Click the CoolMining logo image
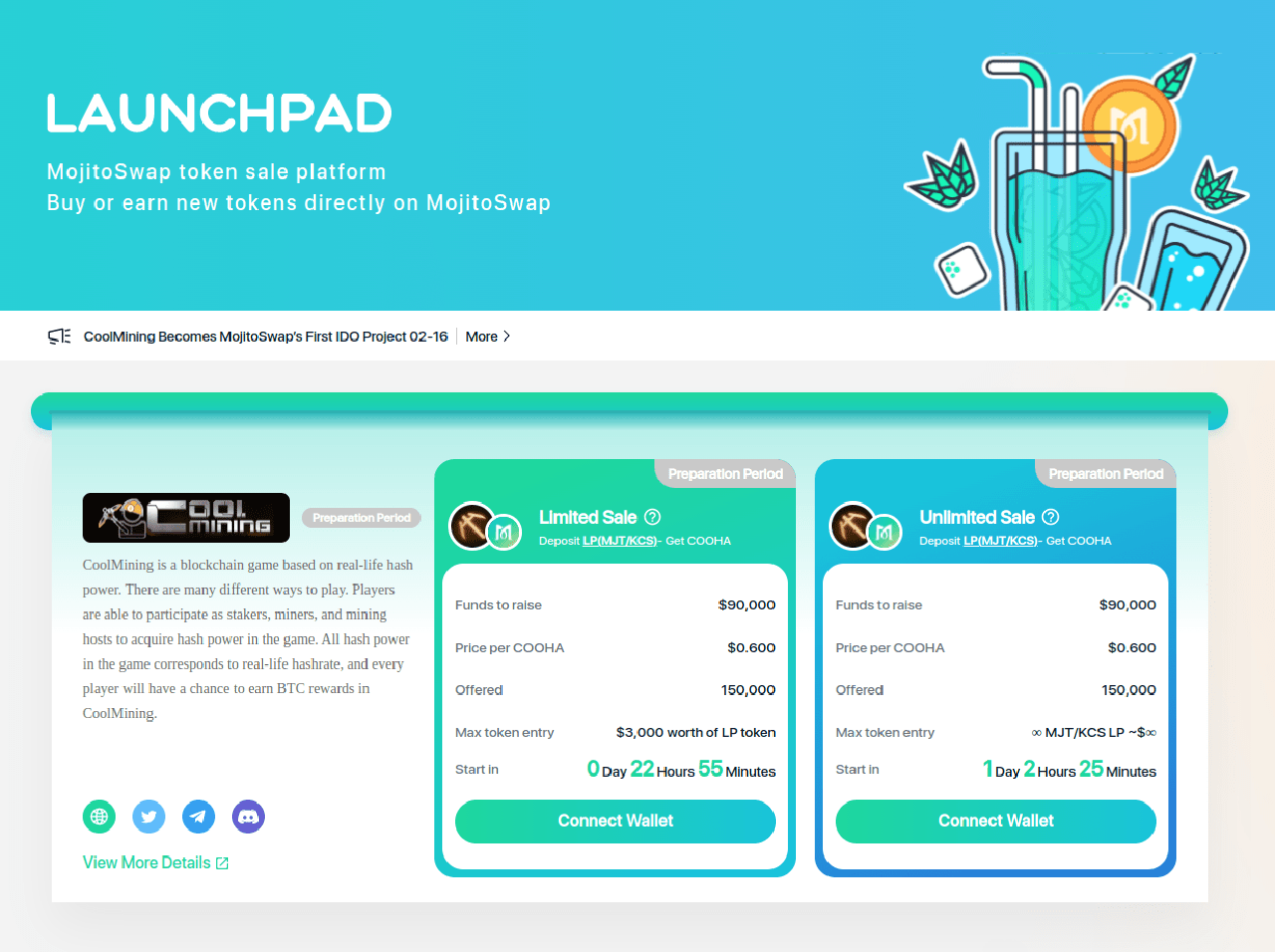This screenshot has width=1275, height=952. [186, 518]
